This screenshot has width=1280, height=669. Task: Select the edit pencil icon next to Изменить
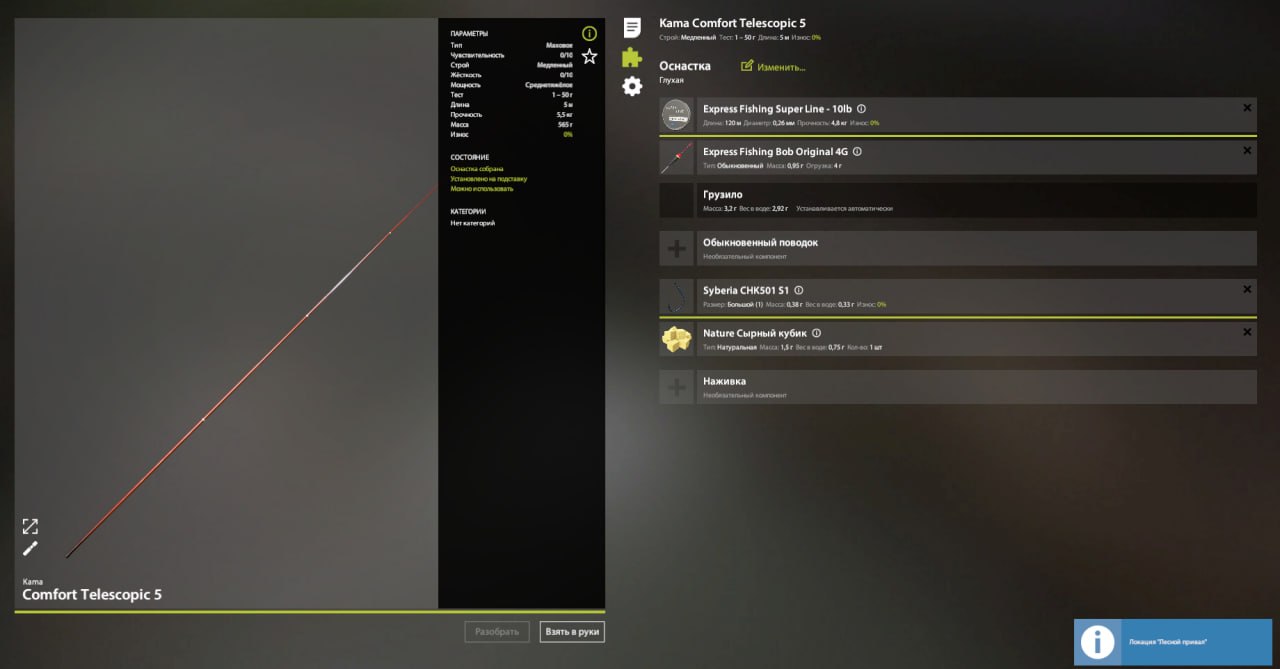click(747, 66)
